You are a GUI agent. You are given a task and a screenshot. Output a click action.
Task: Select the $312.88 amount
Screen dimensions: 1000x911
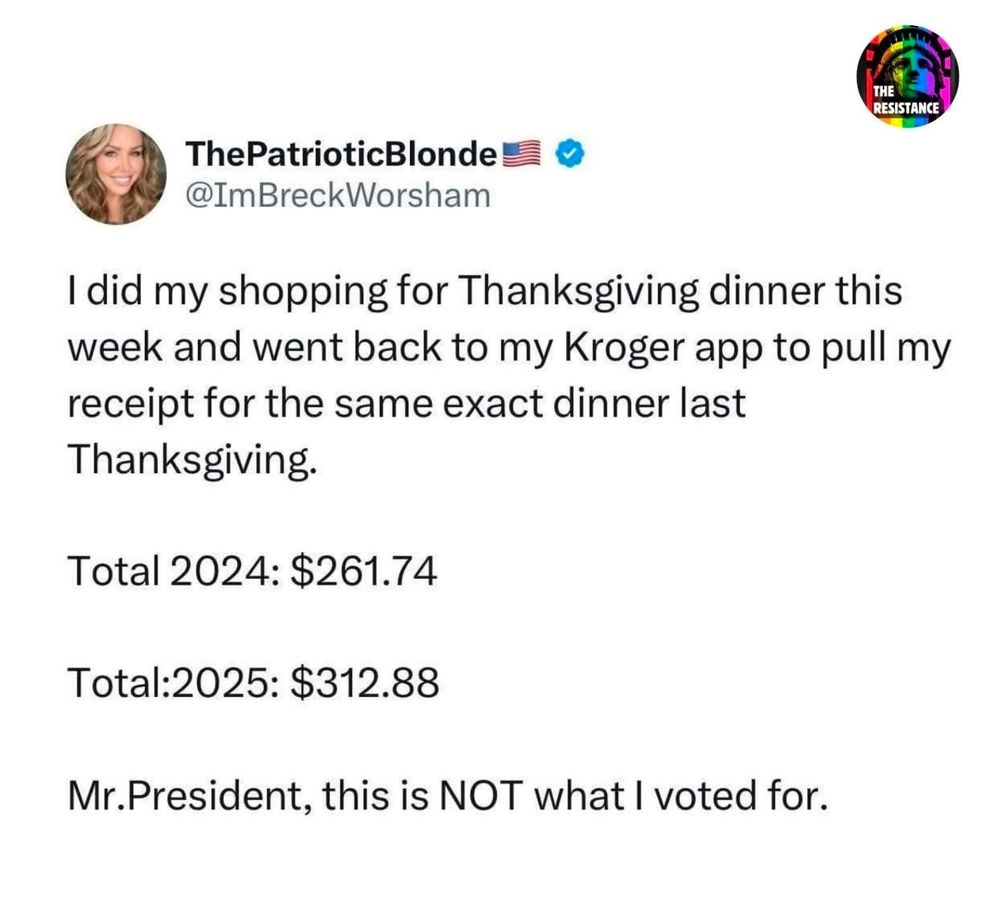coord(364,685)
